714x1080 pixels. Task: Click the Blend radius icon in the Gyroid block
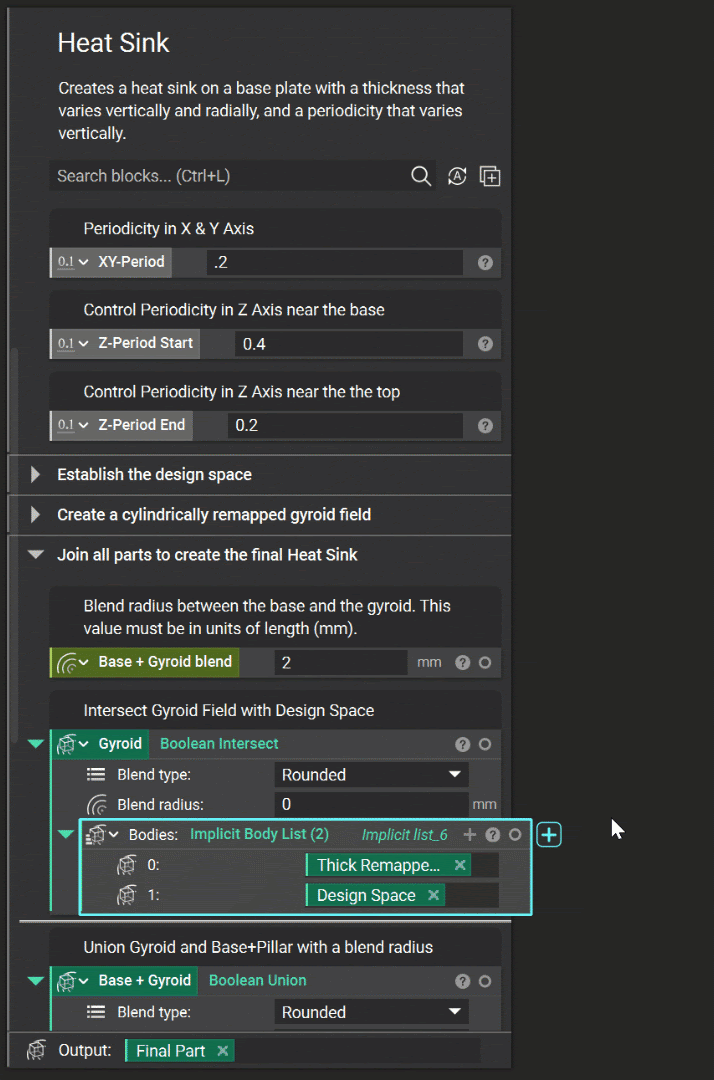(x=96, y=804)
